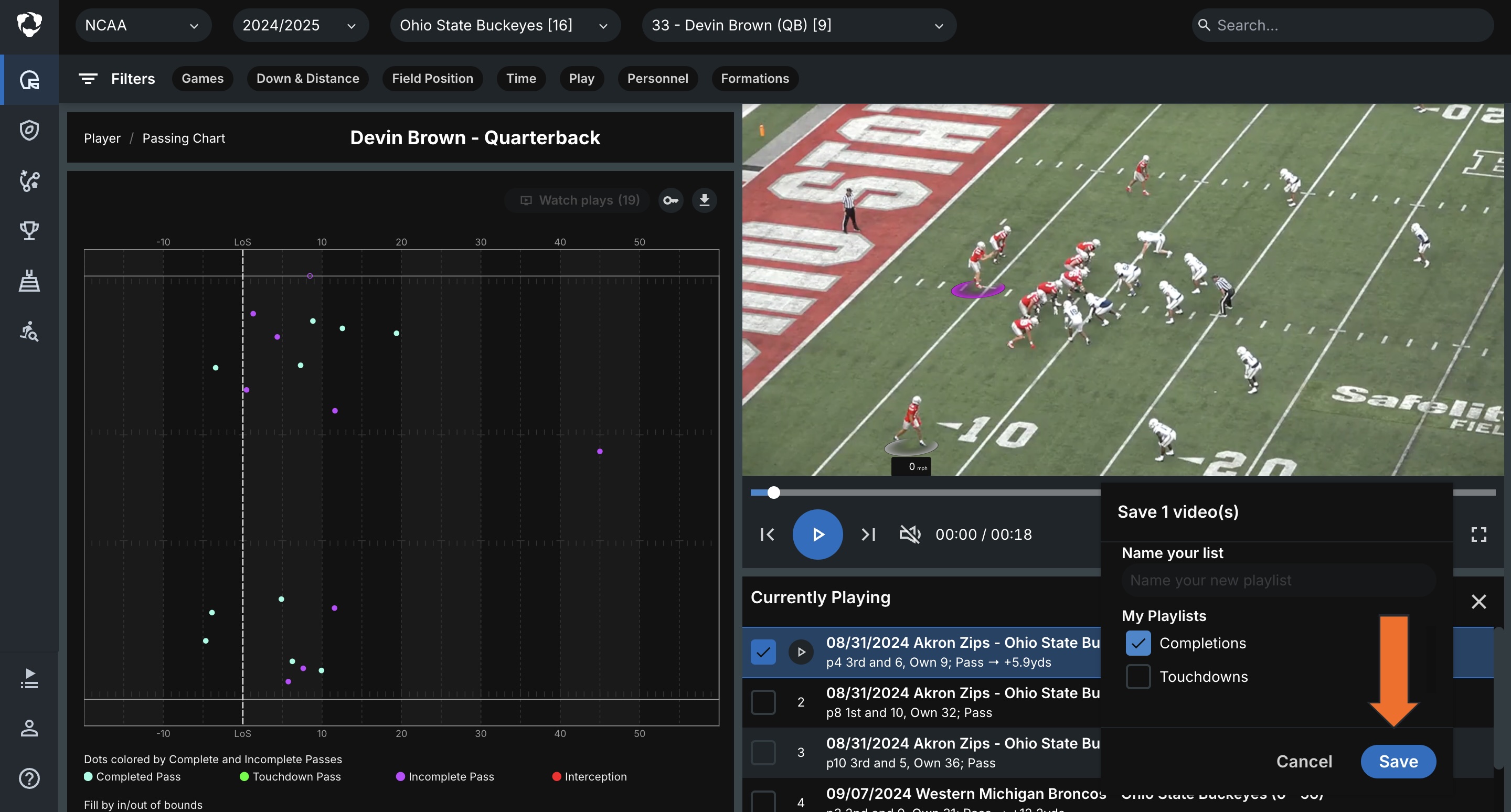The image size is (1511, 812).
Task: Click the Save button
Action: pos(1398,762)
